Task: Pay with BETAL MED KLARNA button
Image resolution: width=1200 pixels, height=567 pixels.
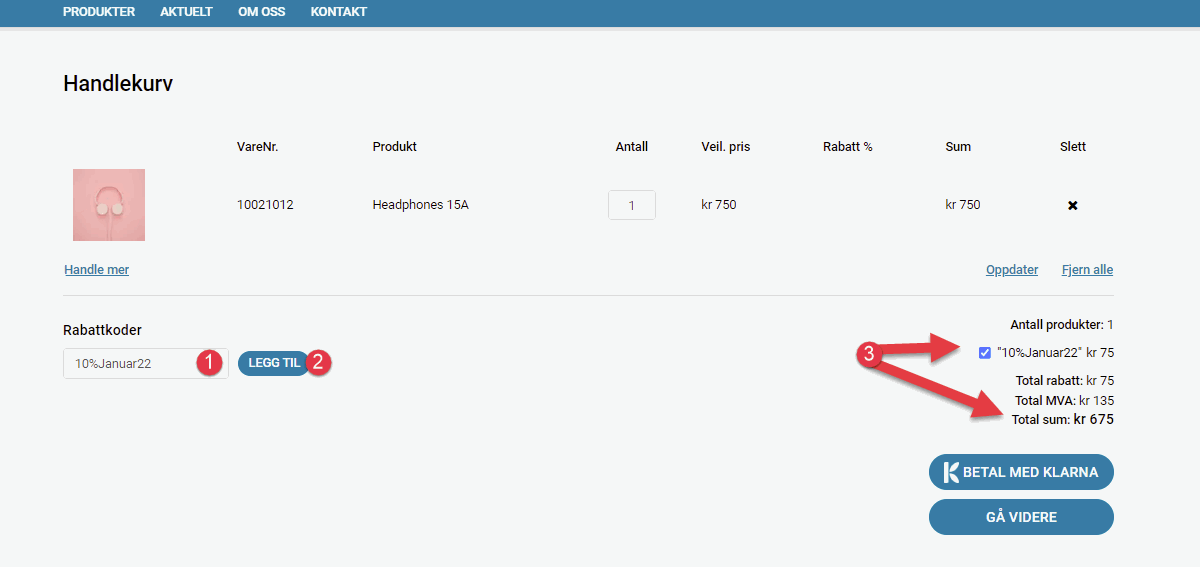Action: [x=1021, y=472]
